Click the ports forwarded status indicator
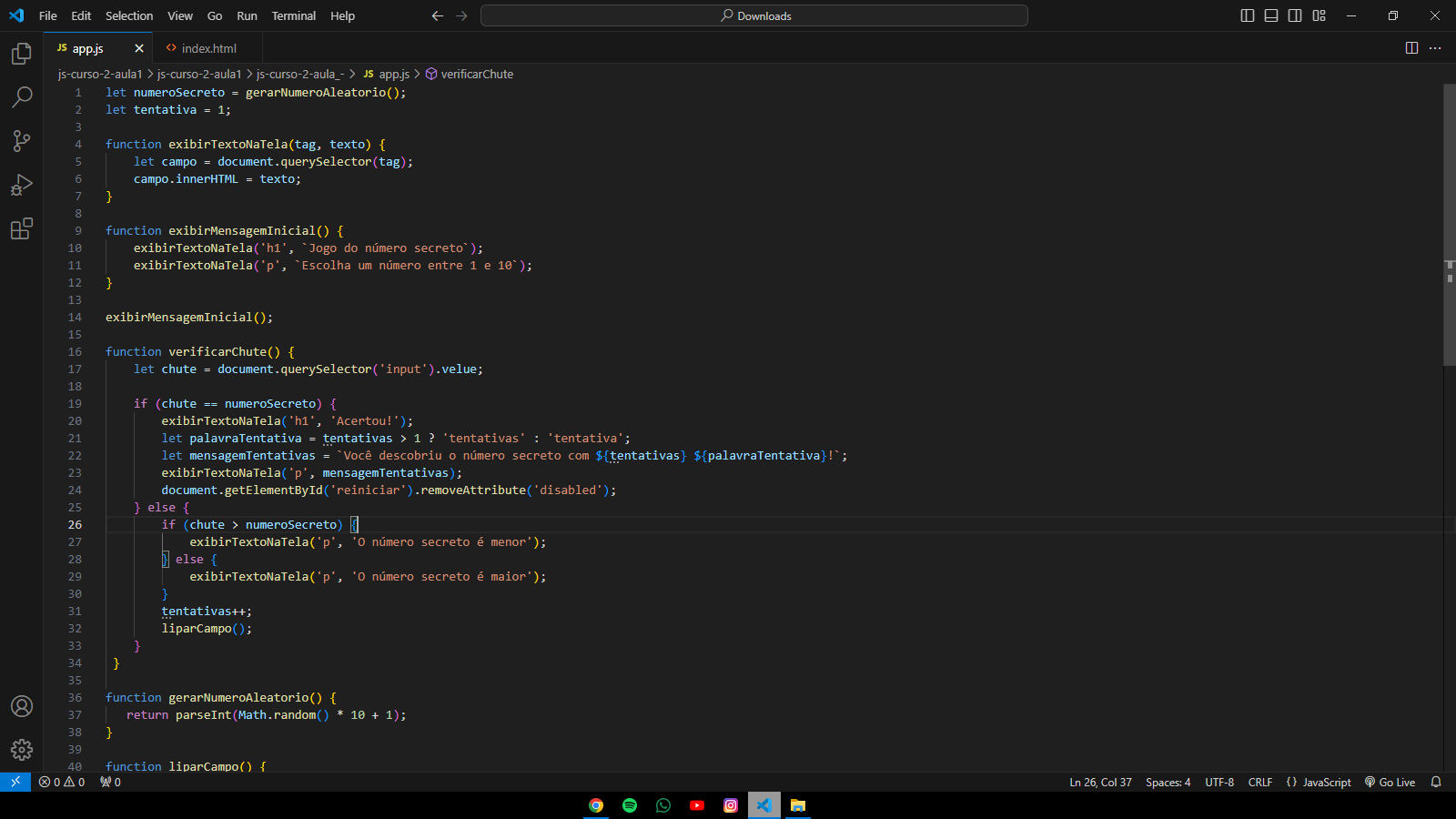 tap(110, 782)
